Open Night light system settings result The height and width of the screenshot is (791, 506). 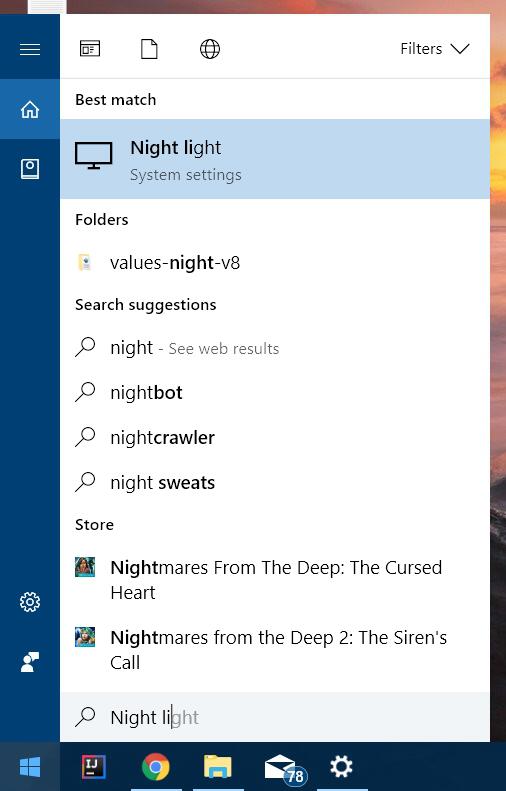click(x=275, y=159)
